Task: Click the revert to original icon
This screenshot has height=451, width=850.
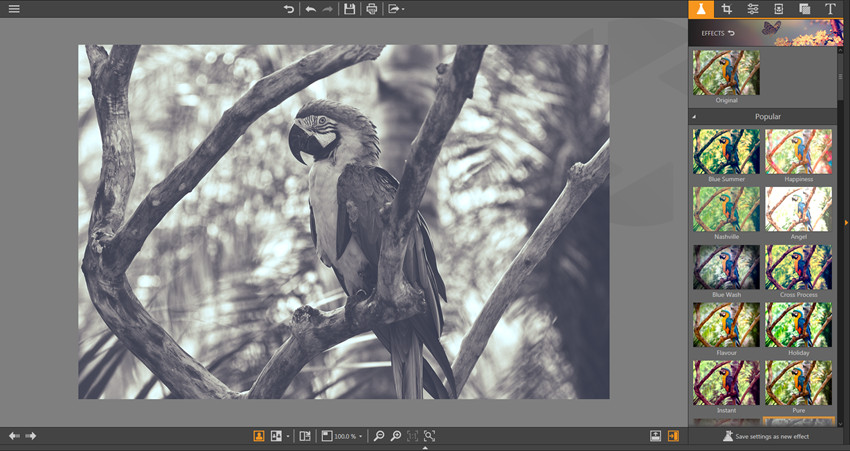Action: tap(289, 9)
